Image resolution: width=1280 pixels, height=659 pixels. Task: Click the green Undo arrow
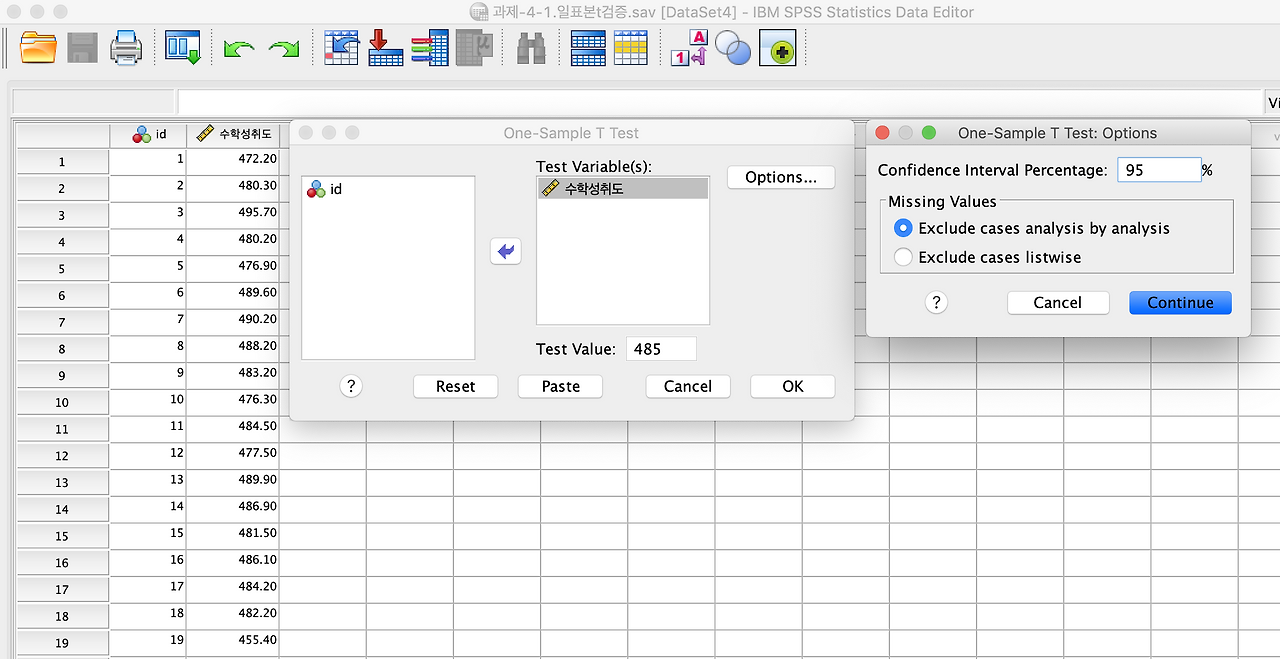pyautogui.click(x=239, y=48)
